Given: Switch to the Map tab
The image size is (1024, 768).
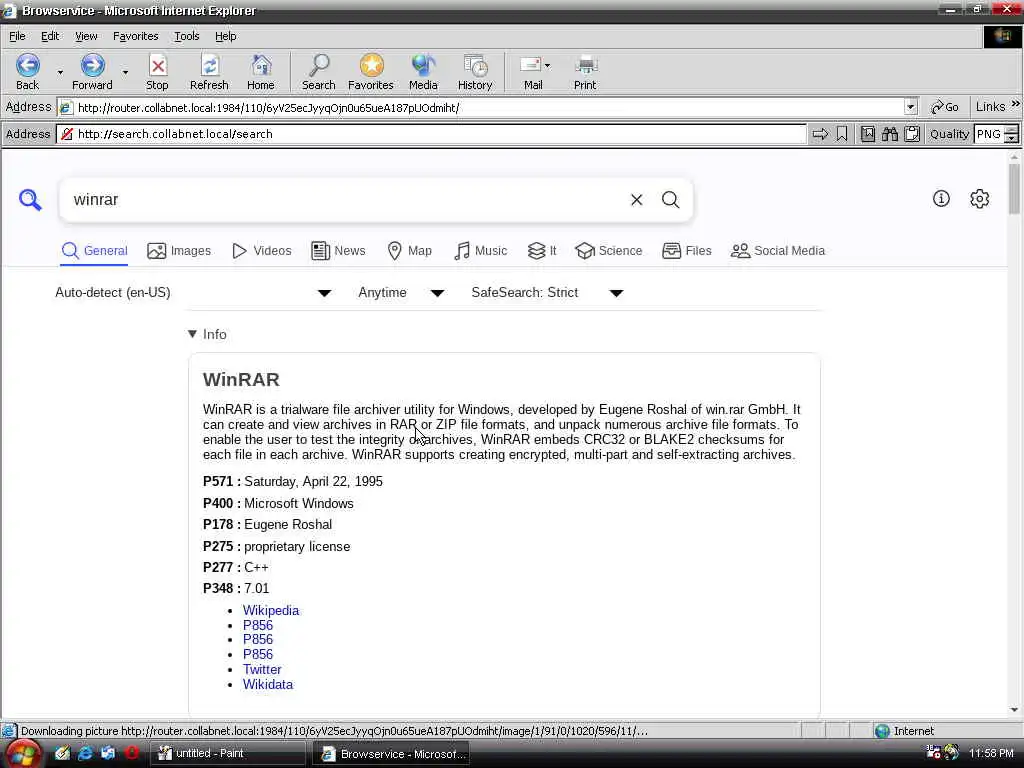Looking at the screenshot, I should (409, 251).
